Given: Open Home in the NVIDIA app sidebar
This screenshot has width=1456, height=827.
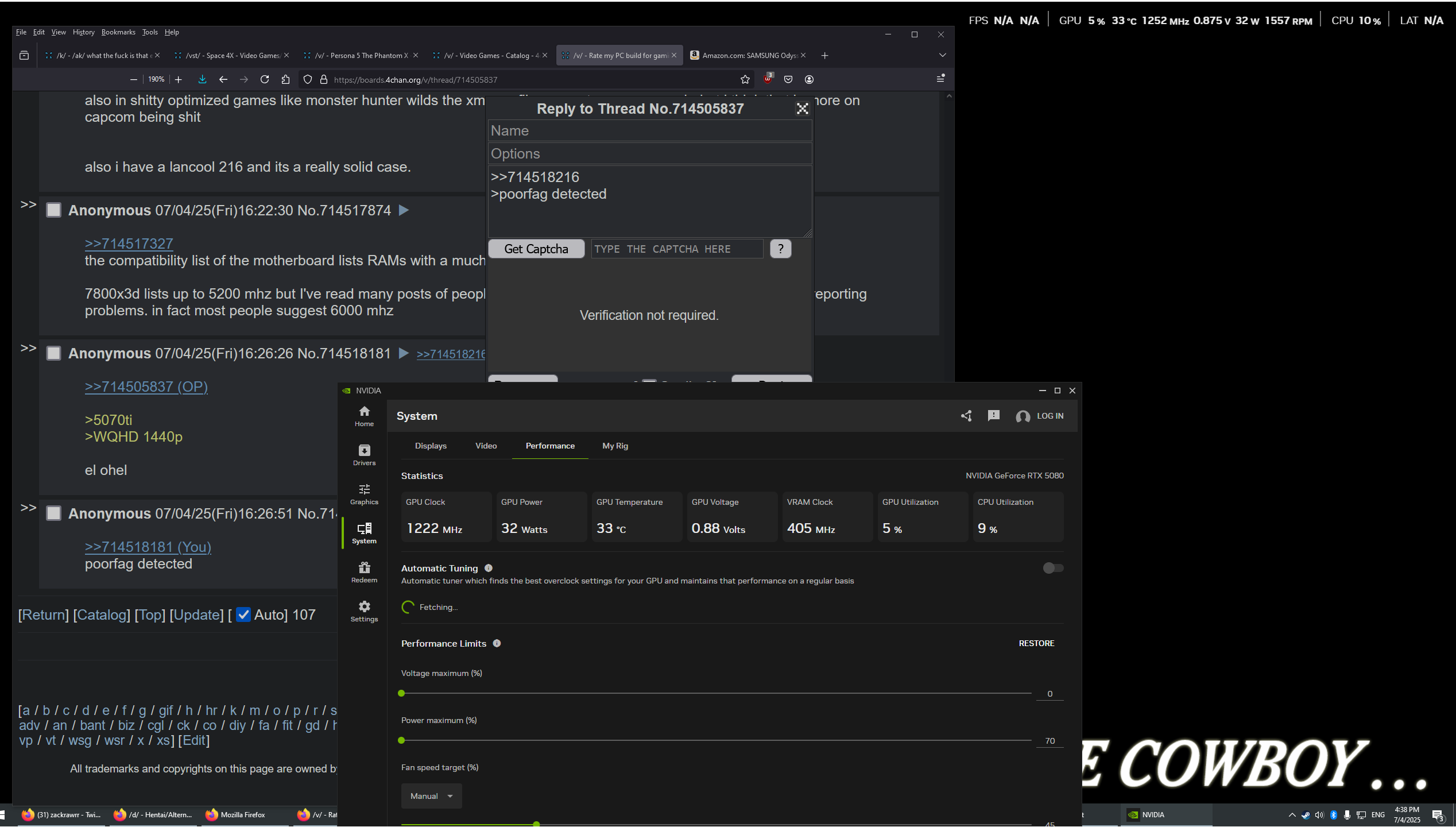Looking at the screenshot, I should click(364, 416).
